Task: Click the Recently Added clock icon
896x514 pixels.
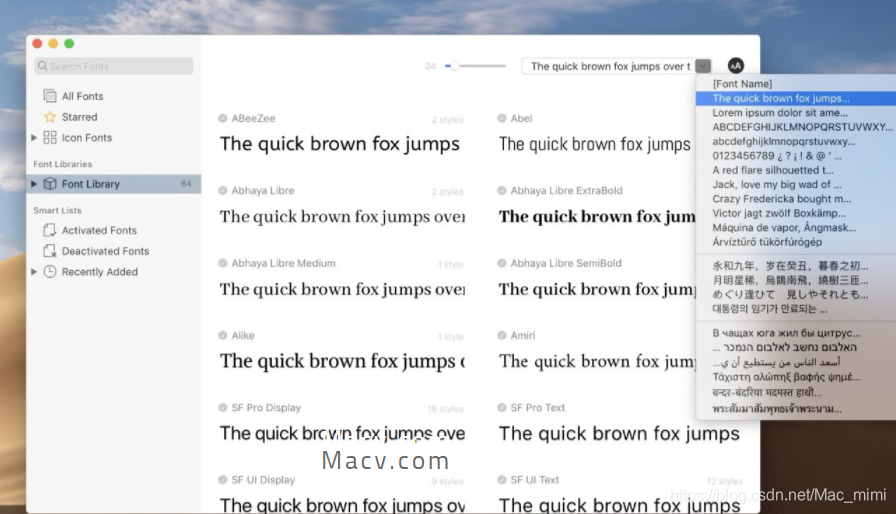Action: [50, 272]
